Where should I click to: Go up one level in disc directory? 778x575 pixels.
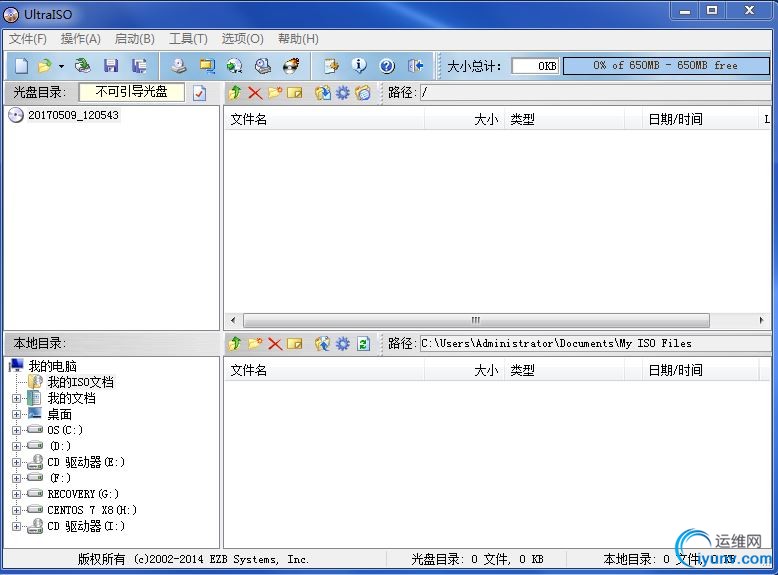pos(235,92)
